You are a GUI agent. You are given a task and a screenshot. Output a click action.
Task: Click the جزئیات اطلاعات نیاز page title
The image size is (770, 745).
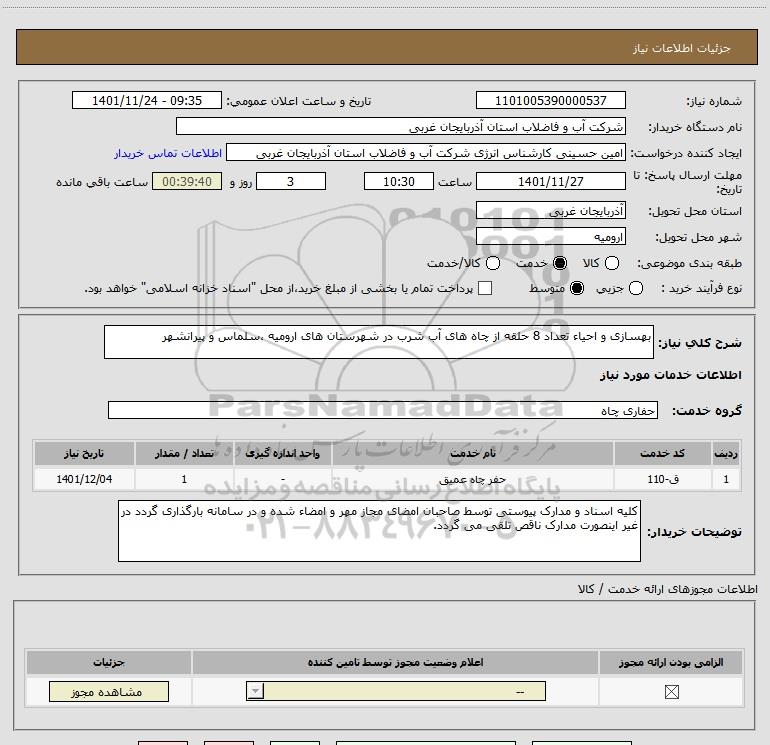point(681,48)
